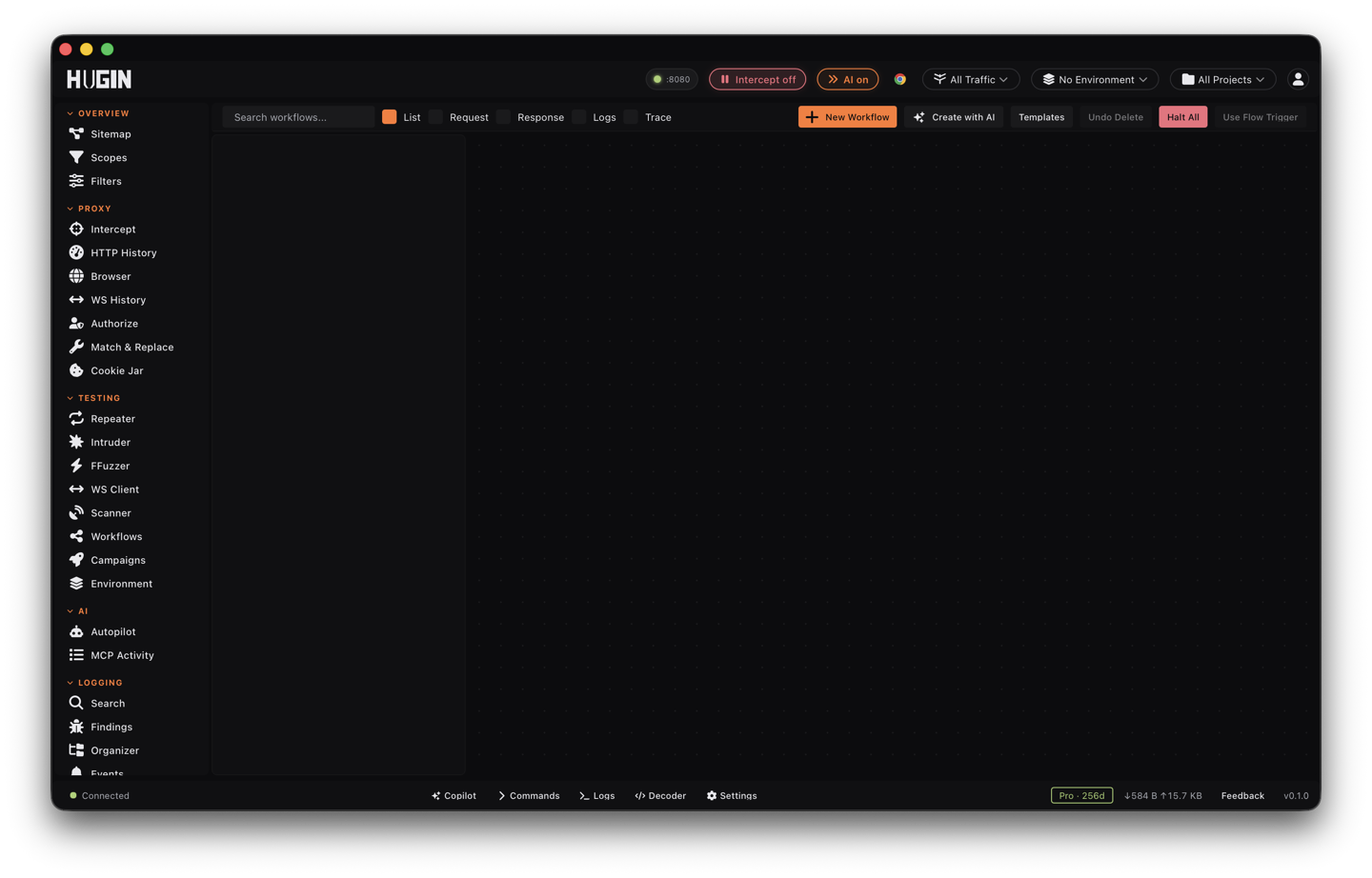Click Match & Replace wrench icon

(76, 347)
